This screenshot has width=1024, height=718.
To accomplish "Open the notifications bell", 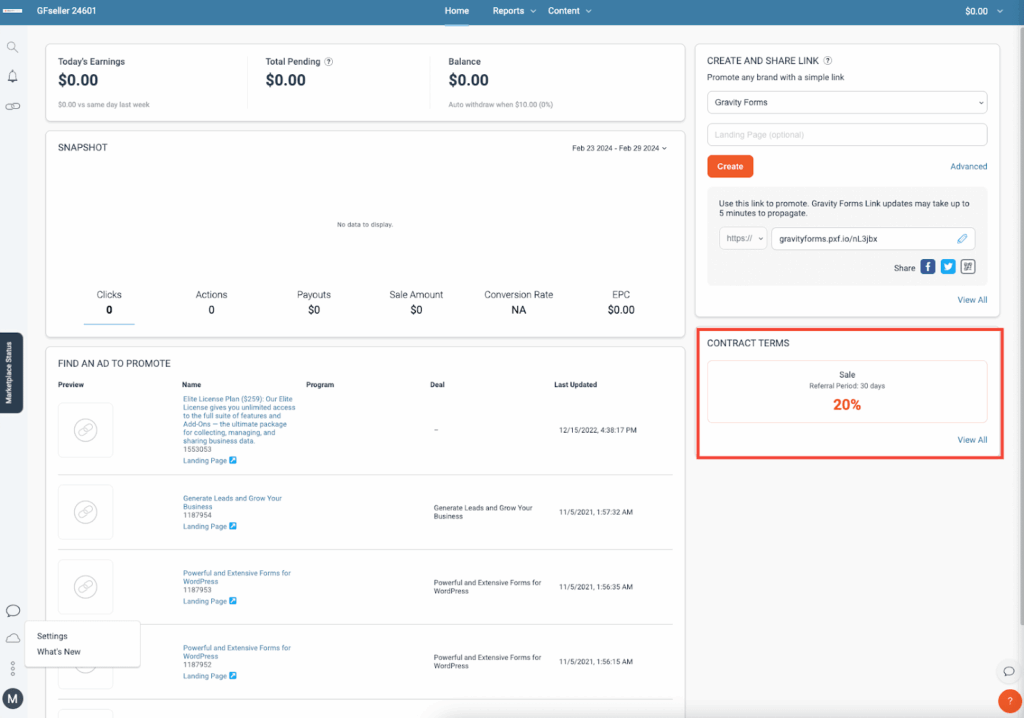I will 12,76.
